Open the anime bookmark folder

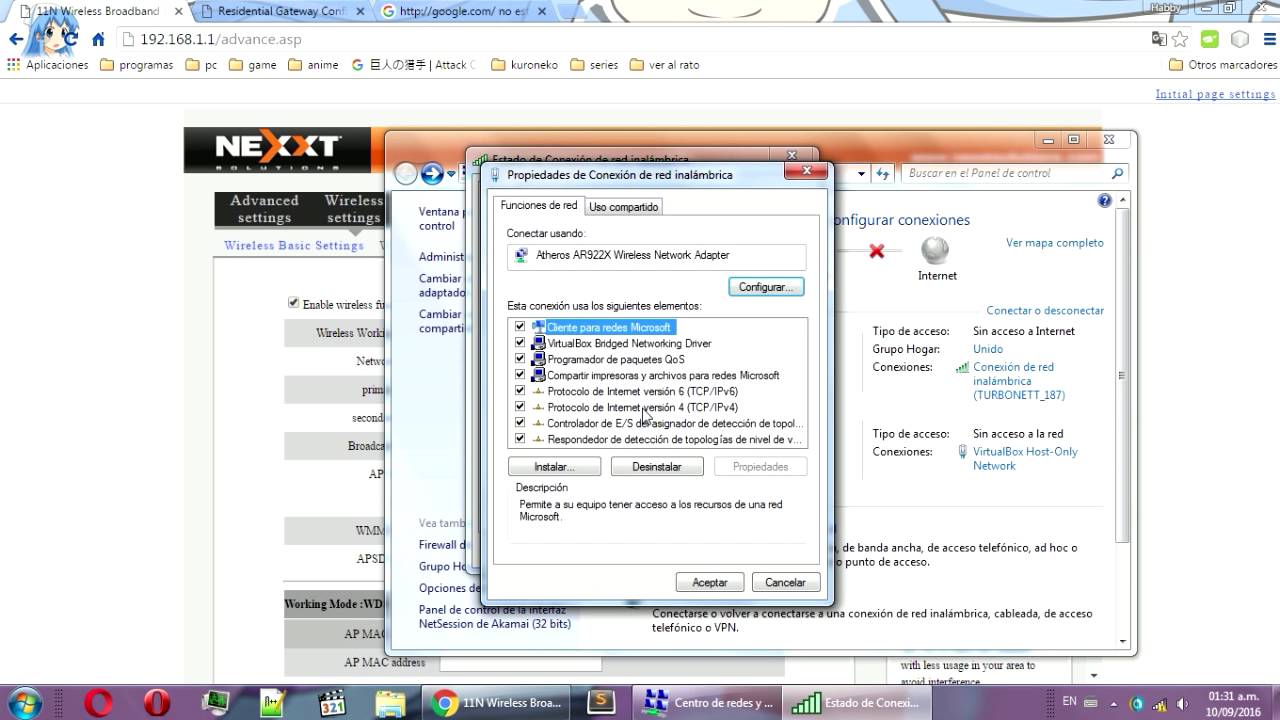tap(313, 65)
